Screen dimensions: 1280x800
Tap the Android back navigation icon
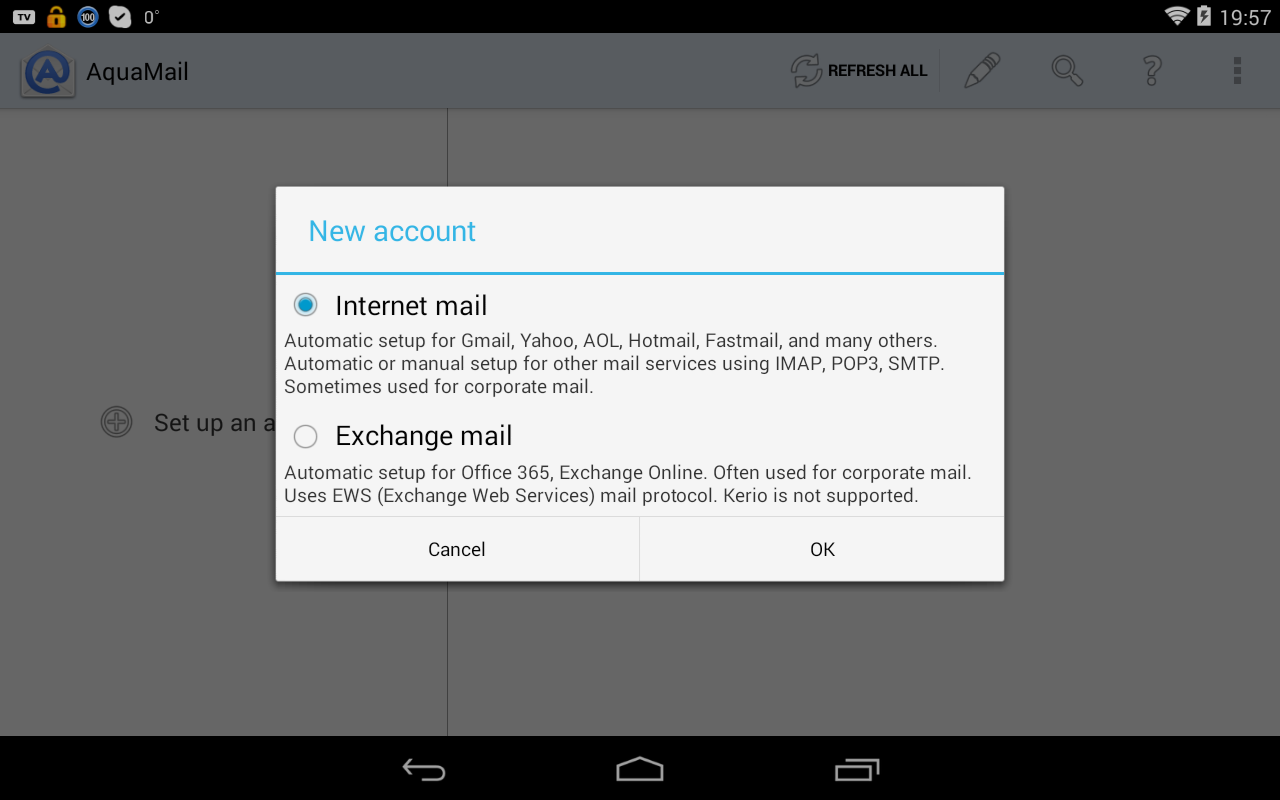pos(424,769)
